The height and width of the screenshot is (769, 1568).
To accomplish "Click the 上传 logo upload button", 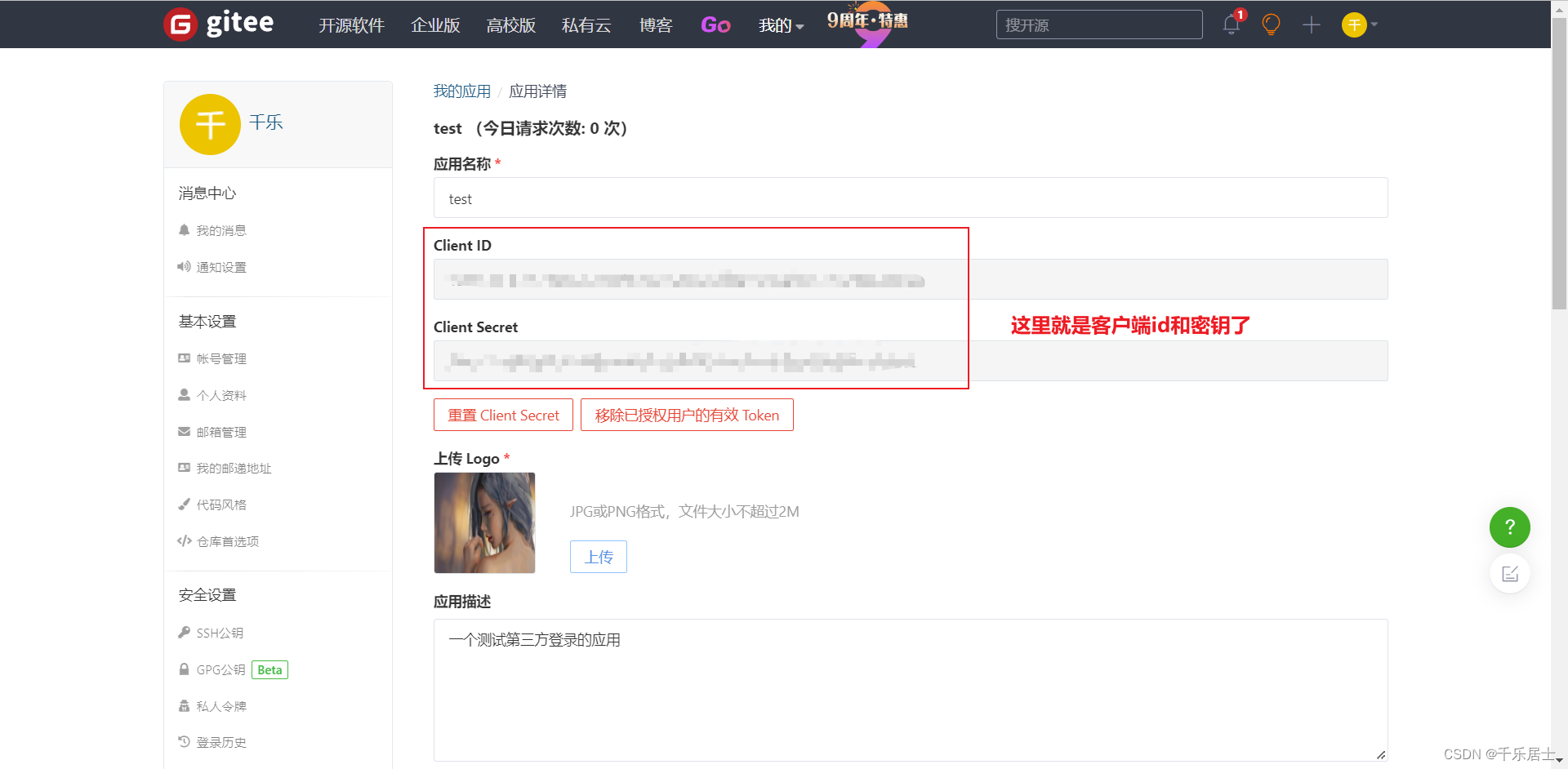I will click(598, 556).
